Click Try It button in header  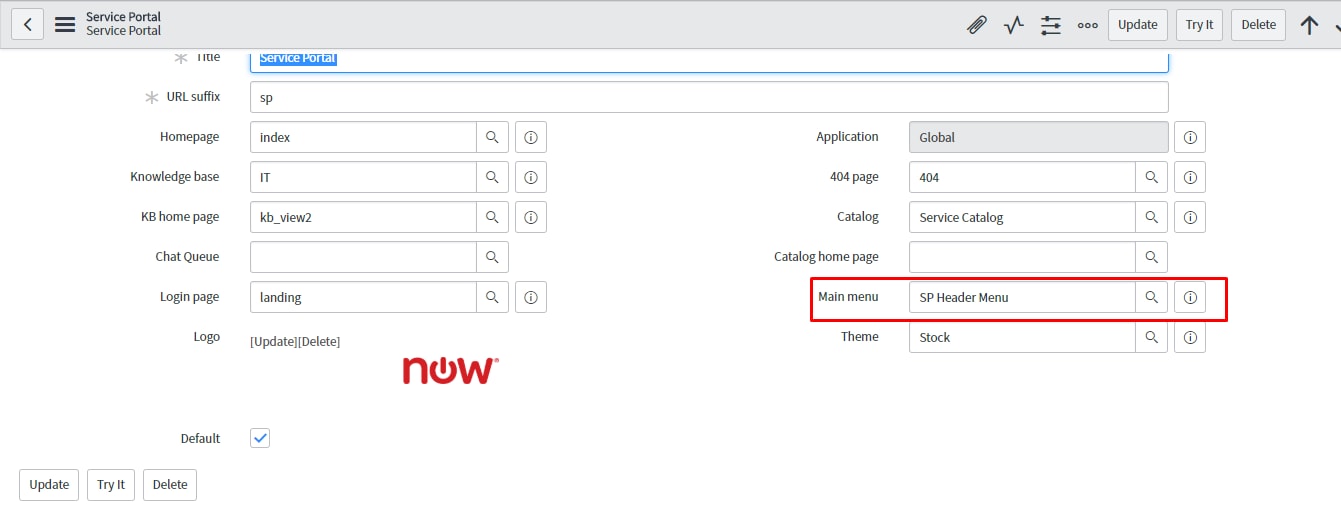tap(1199, 25)
